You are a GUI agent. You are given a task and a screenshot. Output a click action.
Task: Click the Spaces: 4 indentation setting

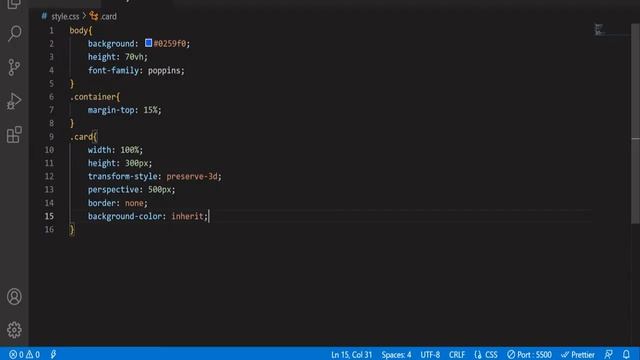point(396,354)
